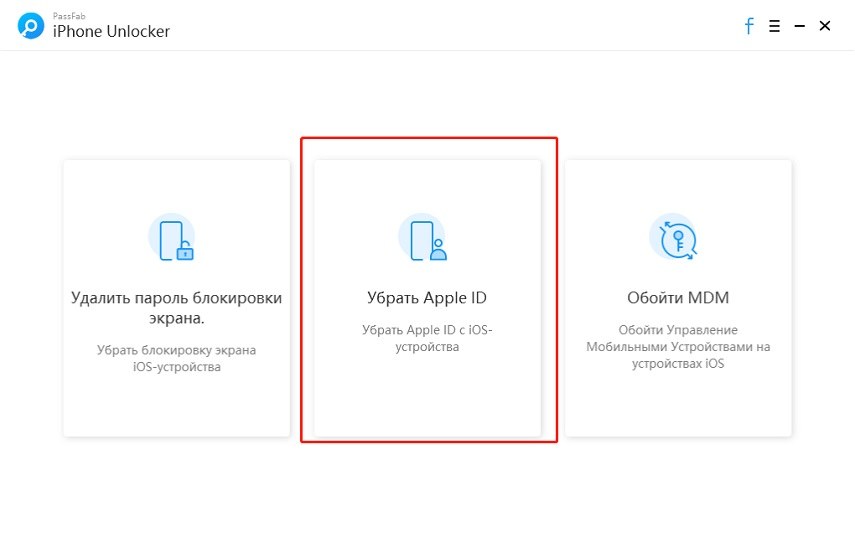This screenshot has height=553, width=855.
Task: Click 'Обойти Управление Мобильными Устройствами' description
Action: (x=678, y=347)
